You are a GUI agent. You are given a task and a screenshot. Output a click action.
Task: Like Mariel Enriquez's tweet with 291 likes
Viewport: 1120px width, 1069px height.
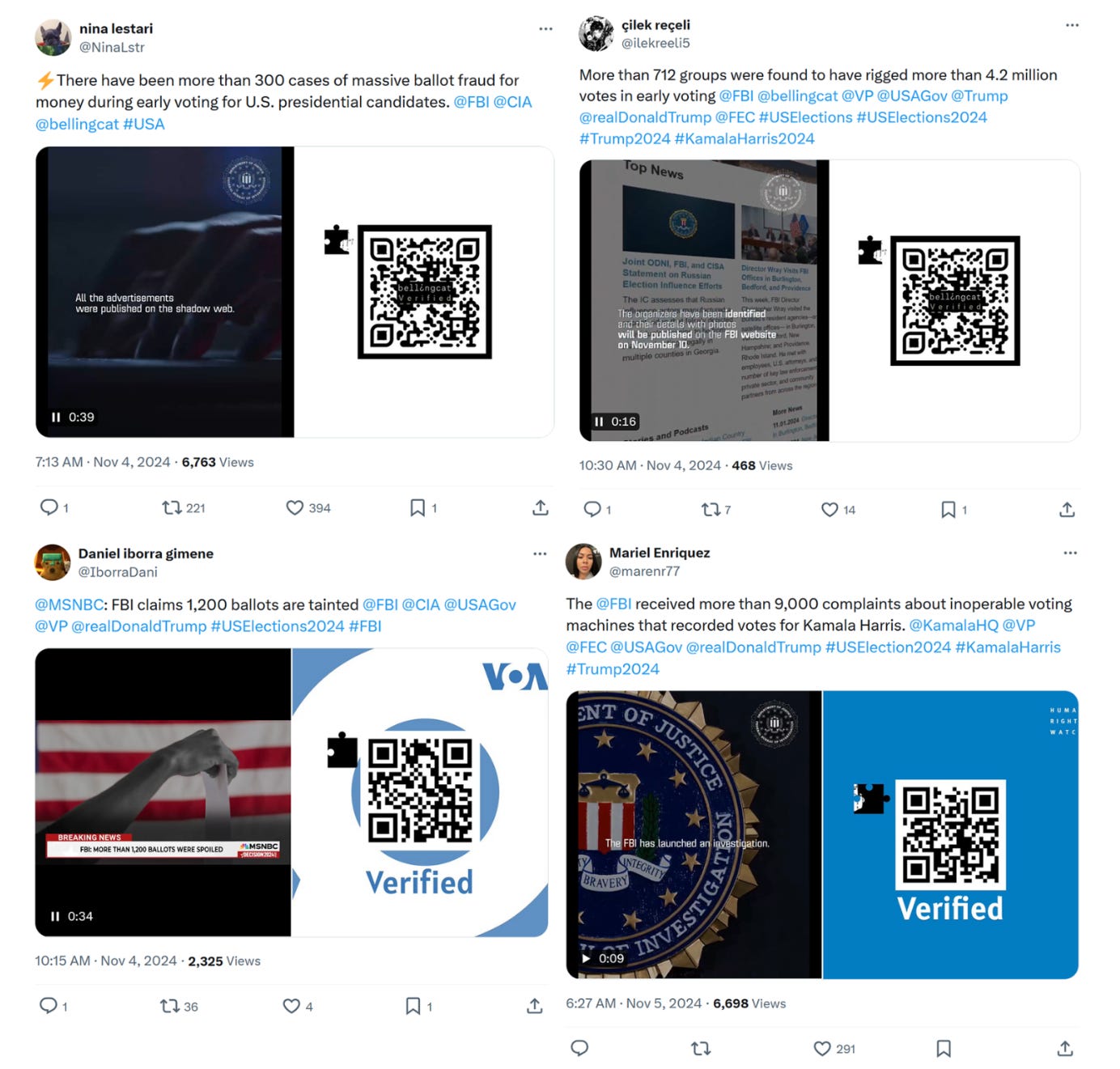(822, 1049)
